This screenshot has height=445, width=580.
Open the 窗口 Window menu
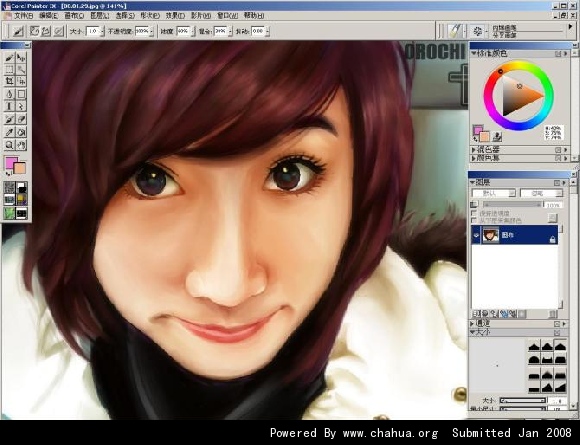tap(227, 16)
